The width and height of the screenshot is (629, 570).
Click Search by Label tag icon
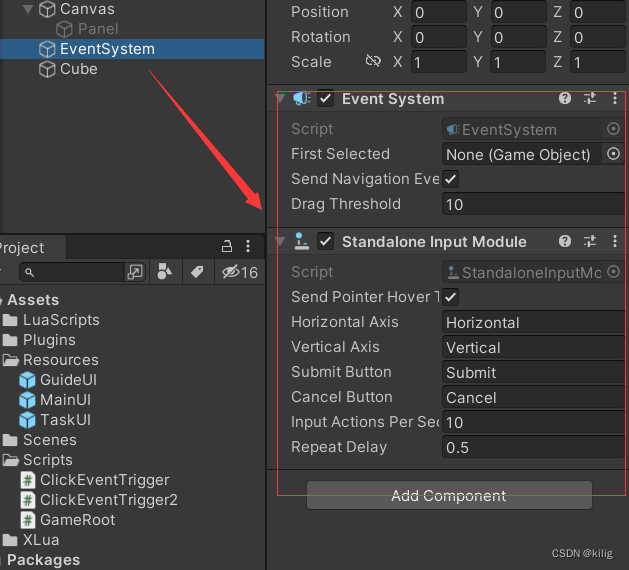197,272
